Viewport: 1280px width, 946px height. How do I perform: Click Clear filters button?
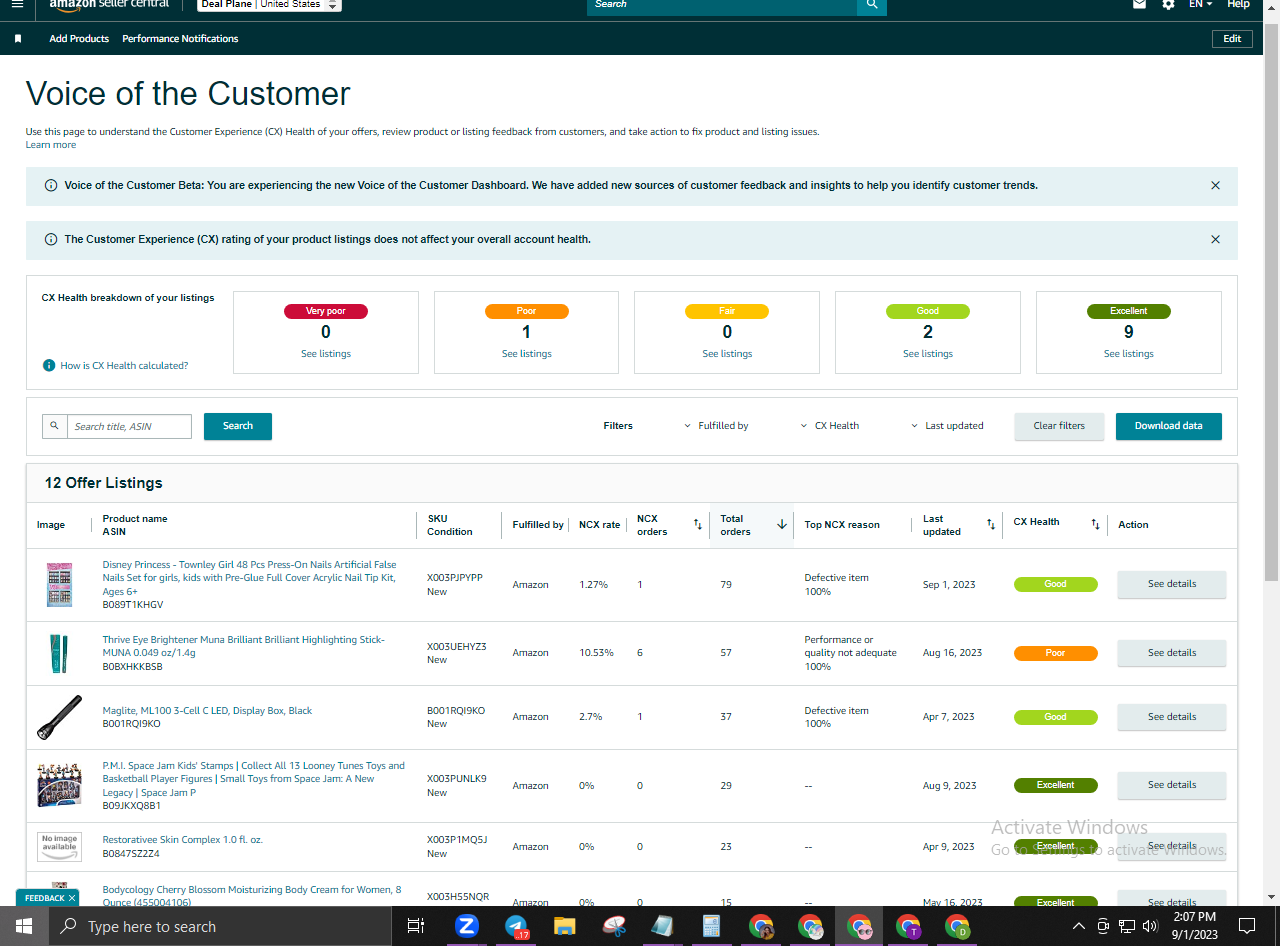click(x=1059, y=426)
